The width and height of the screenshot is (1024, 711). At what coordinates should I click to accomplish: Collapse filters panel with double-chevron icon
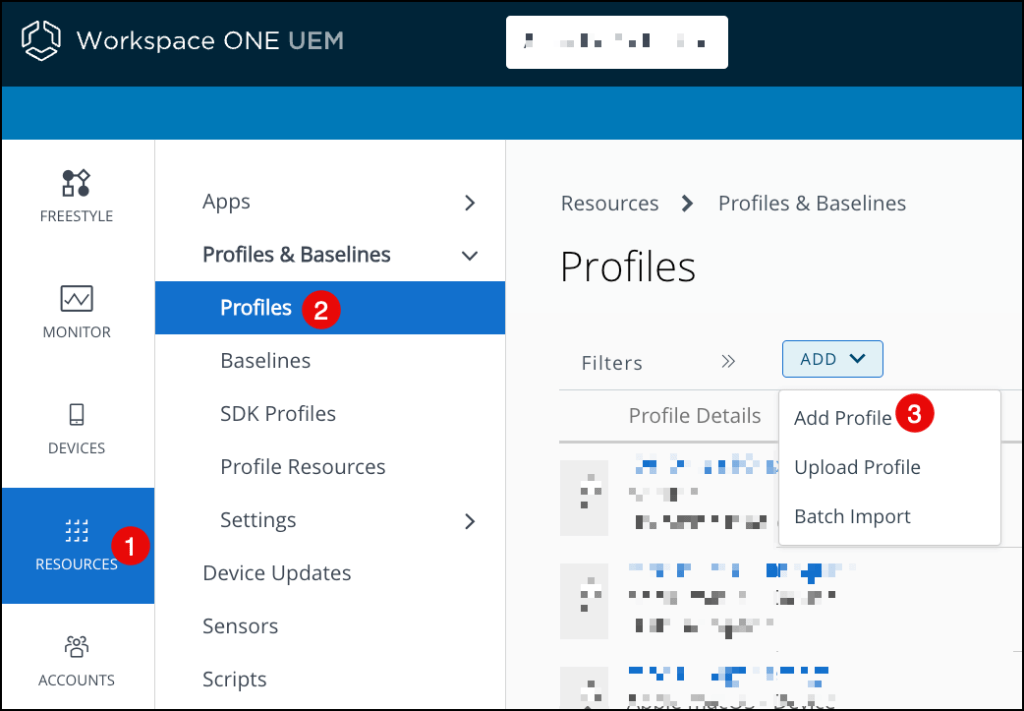(x=728, y=362)
